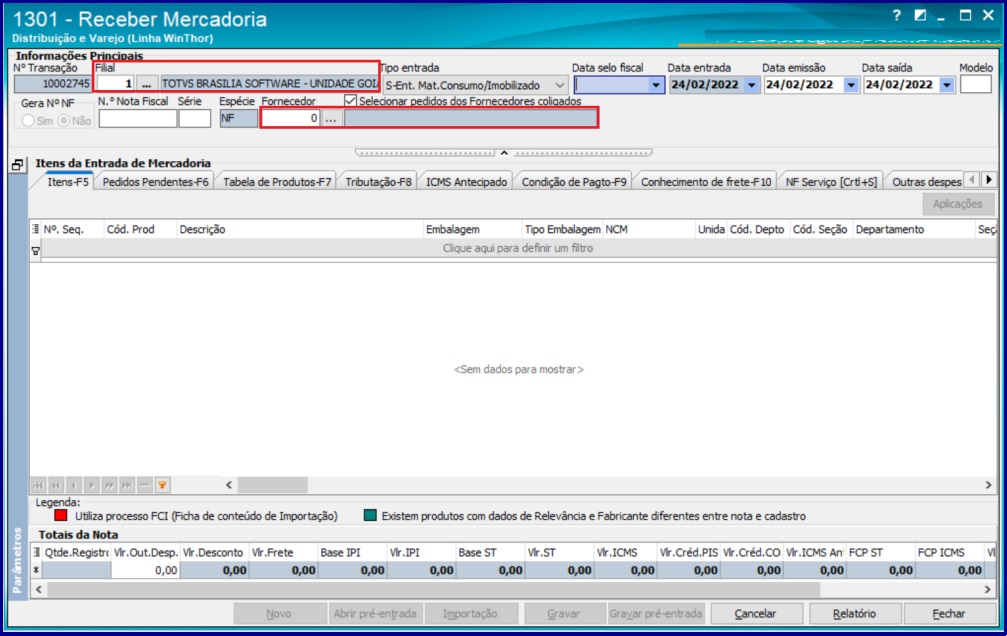Open Tabela de Produtos-F7 tab
The width and height of the screenshot is (1007, 636).
click(277, 182)
